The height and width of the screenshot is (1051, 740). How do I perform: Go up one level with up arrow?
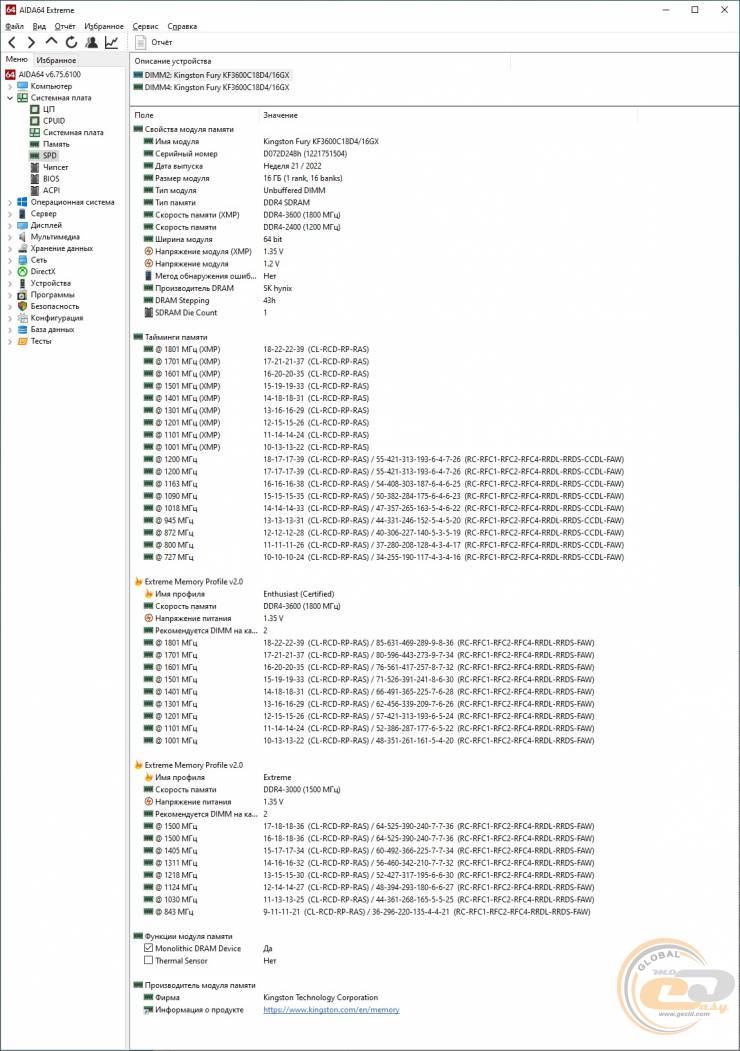[x=51, y=42]
